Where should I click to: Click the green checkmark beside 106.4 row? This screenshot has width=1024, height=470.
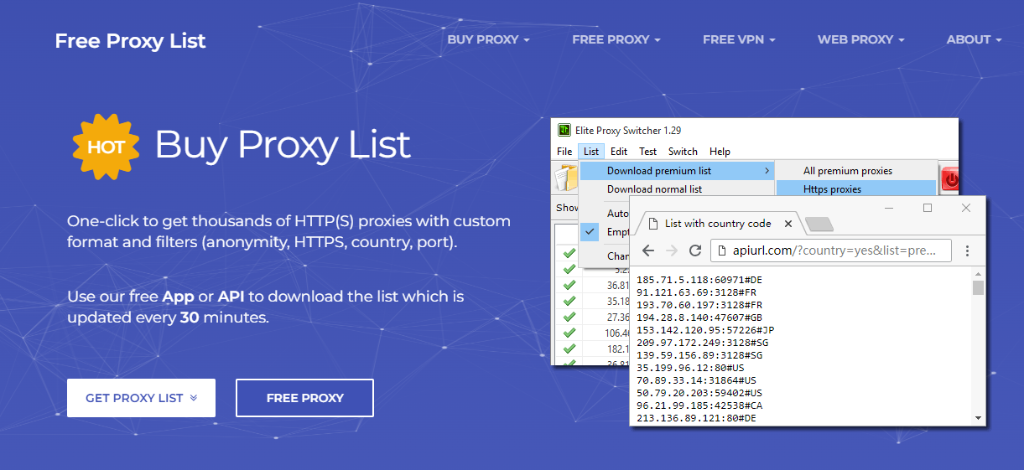[569, 332]
